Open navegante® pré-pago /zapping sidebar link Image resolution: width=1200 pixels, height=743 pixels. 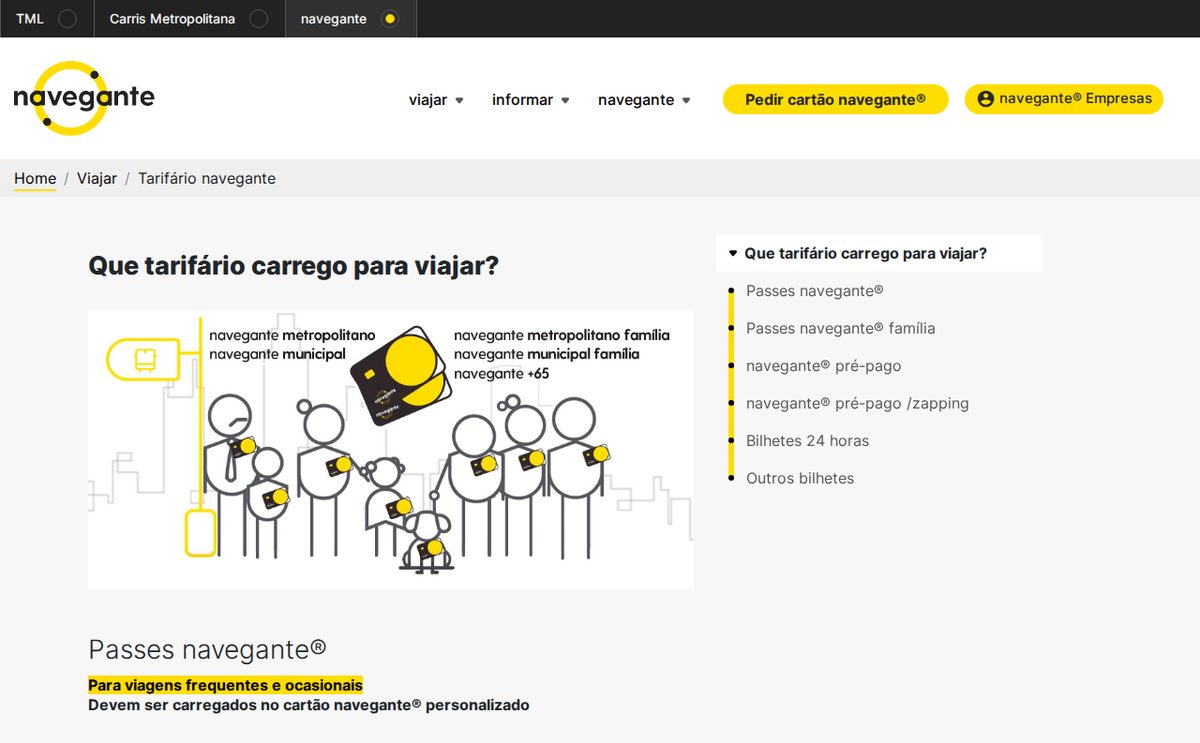[x=857, y=403]
